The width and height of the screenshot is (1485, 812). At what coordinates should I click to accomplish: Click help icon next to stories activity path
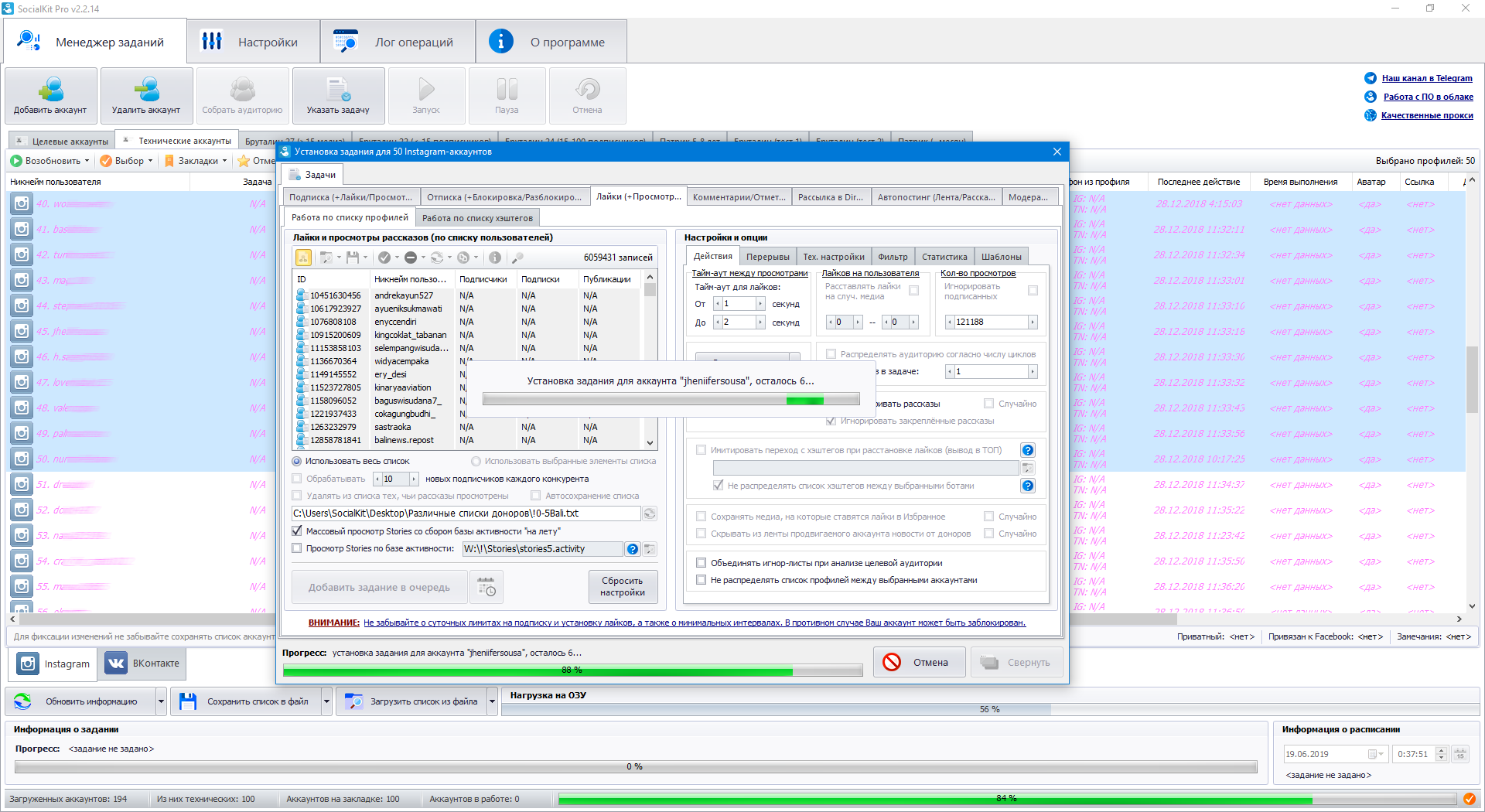[x=633, y=549]
